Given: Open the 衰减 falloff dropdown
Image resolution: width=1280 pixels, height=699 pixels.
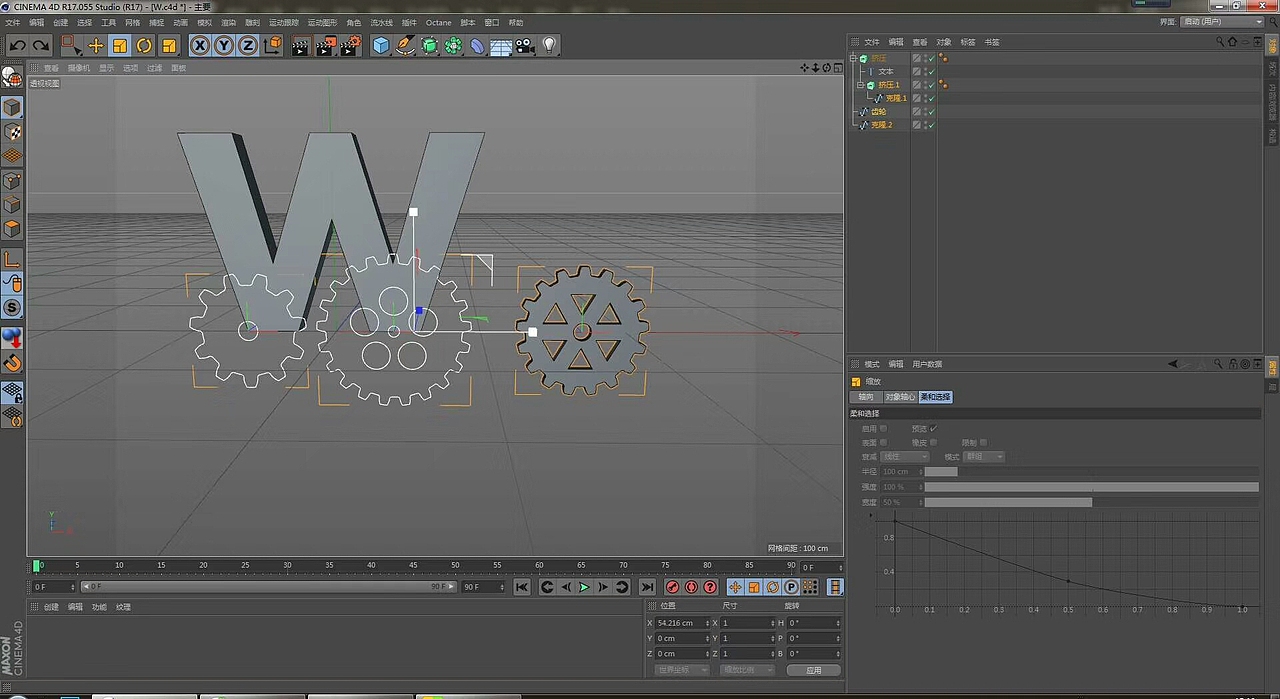Looking at the screenshot, I should click(x=905, y=457).
